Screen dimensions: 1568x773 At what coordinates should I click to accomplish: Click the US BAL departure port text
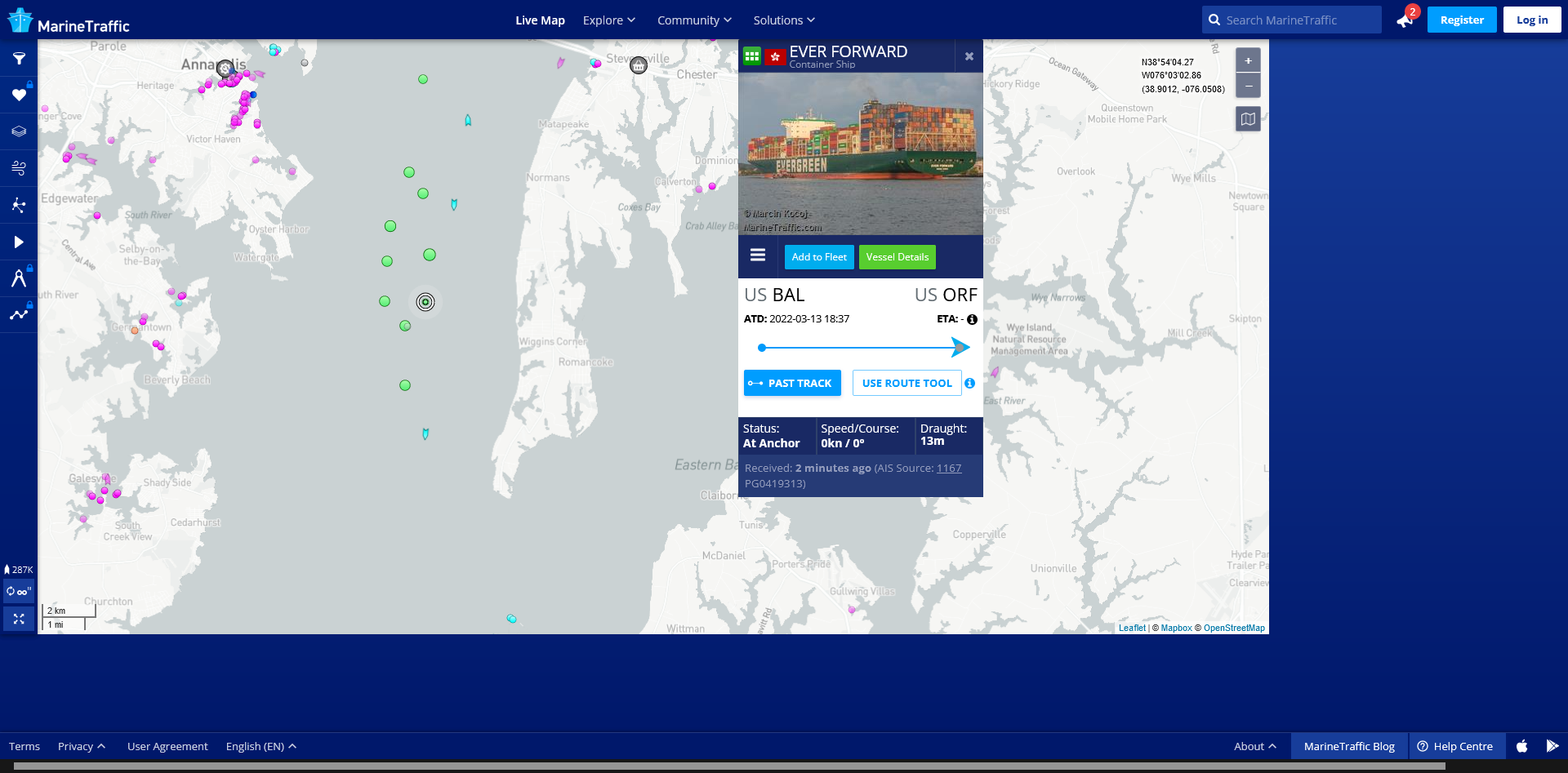click(x=774, y=295)
